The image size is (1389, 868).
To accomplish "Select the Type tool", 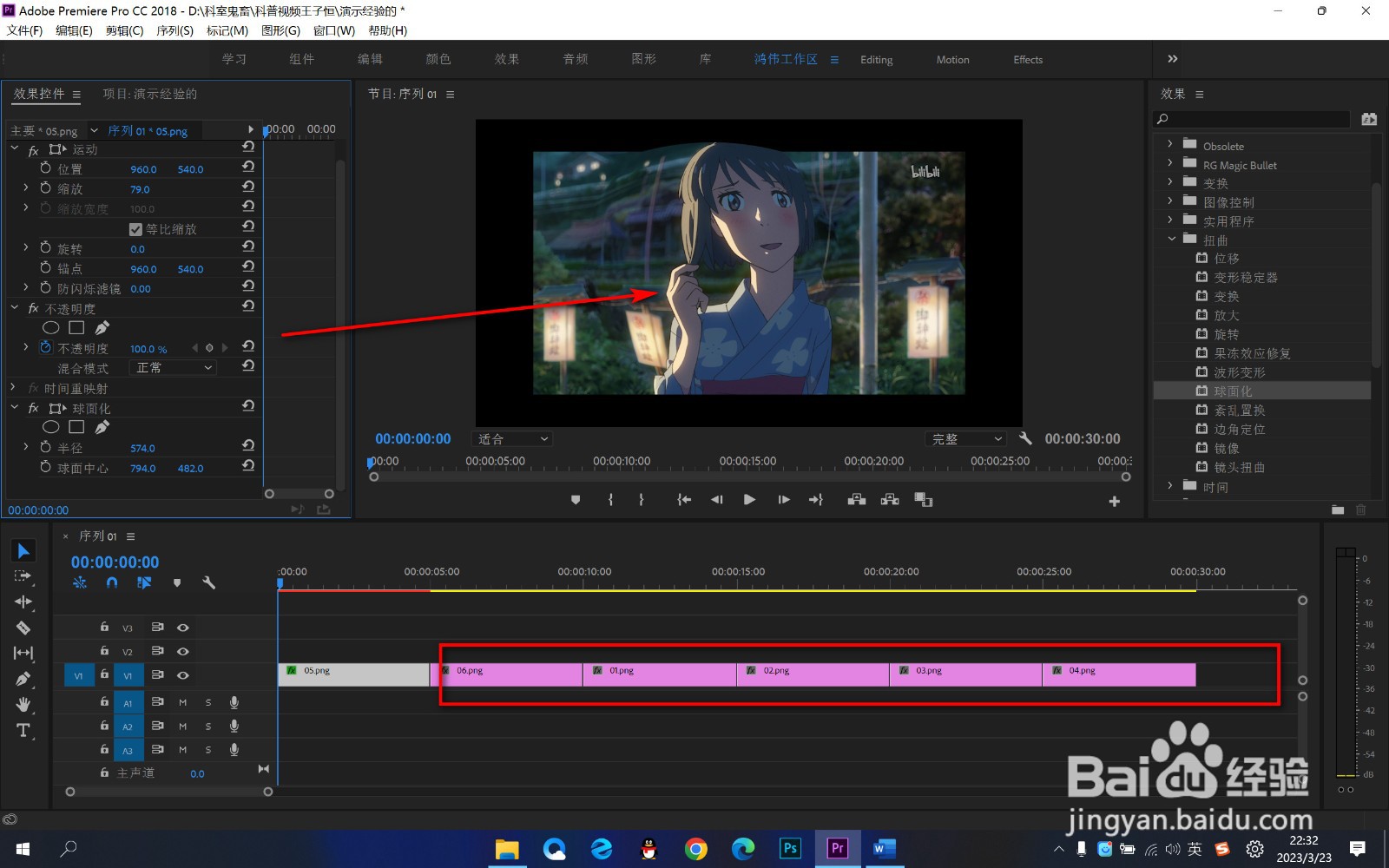I will coord(23,730).
